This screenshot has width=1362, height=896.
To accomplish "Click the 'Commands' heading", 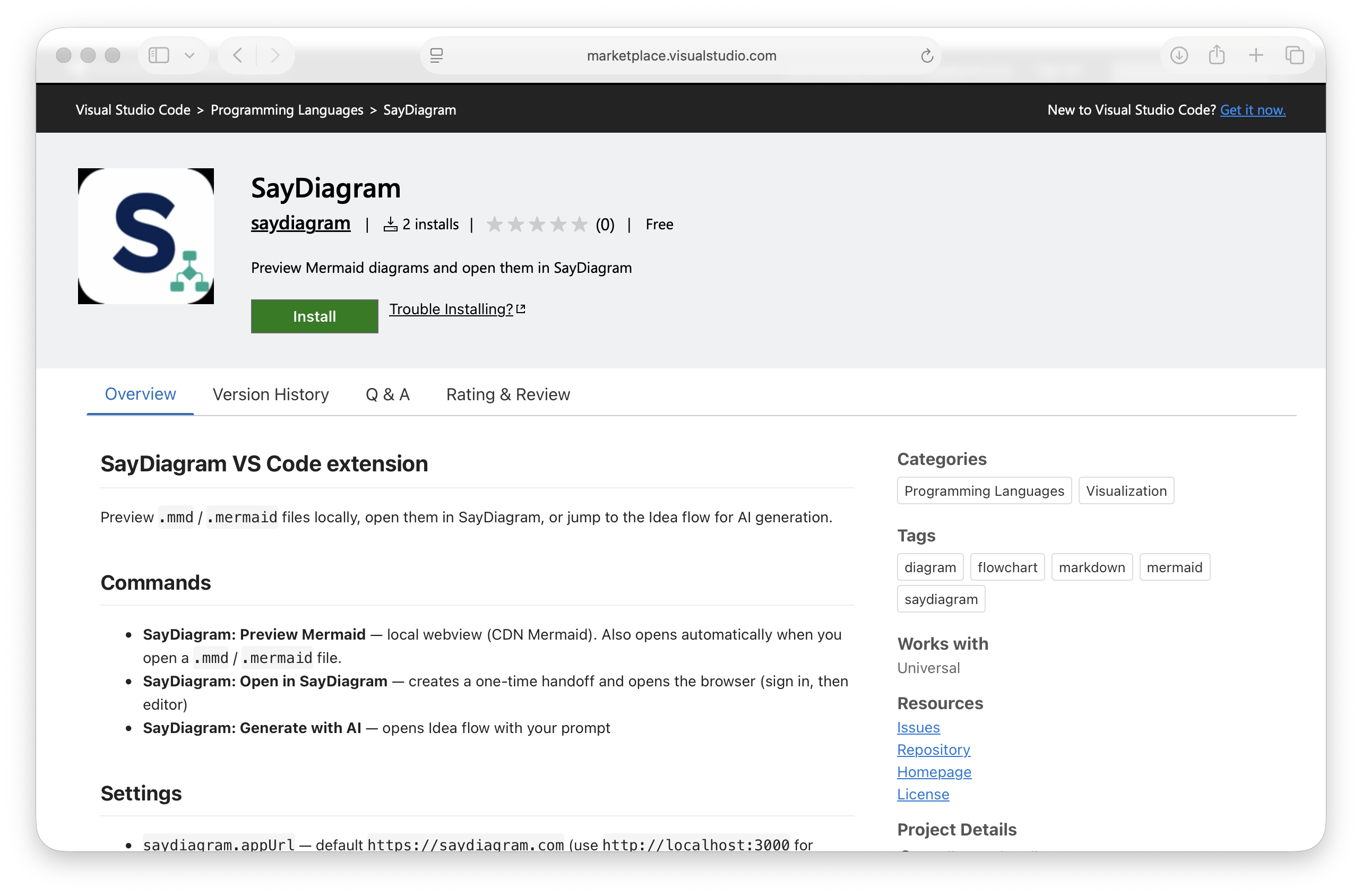I will [x=156, y=582].
